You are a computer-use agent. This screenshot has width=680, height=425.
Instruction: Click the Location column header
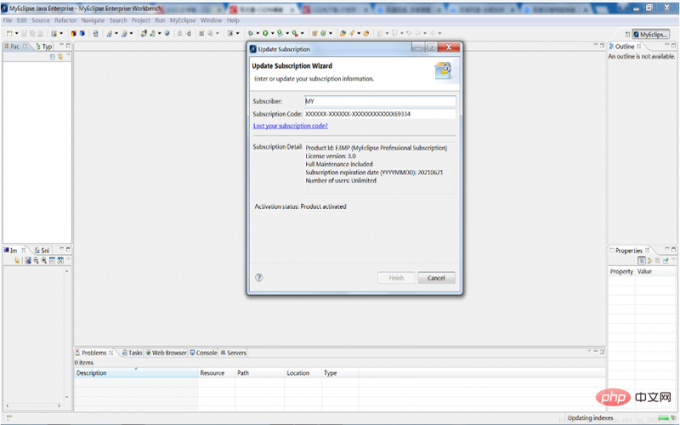tap(303, 373)
